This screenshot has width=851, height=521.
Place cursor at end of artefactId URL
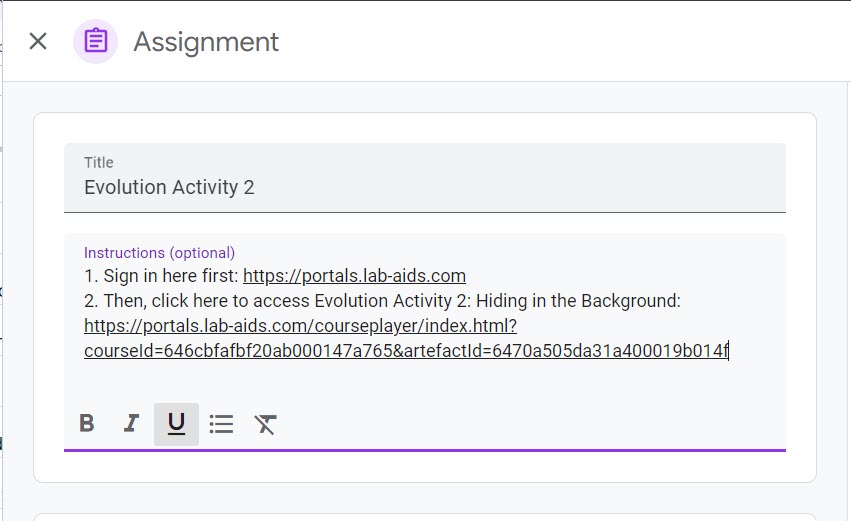[x=729, y=351]
